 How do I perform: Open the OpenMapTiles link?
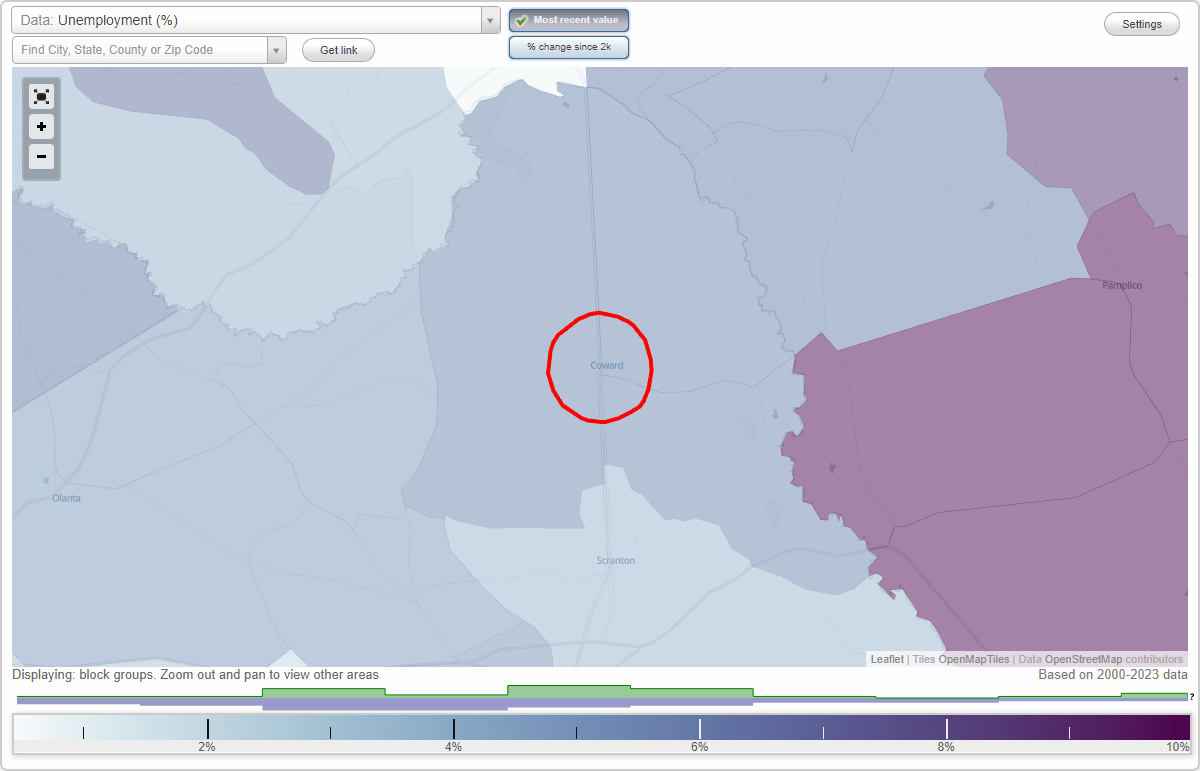click(x=973, y=659)
